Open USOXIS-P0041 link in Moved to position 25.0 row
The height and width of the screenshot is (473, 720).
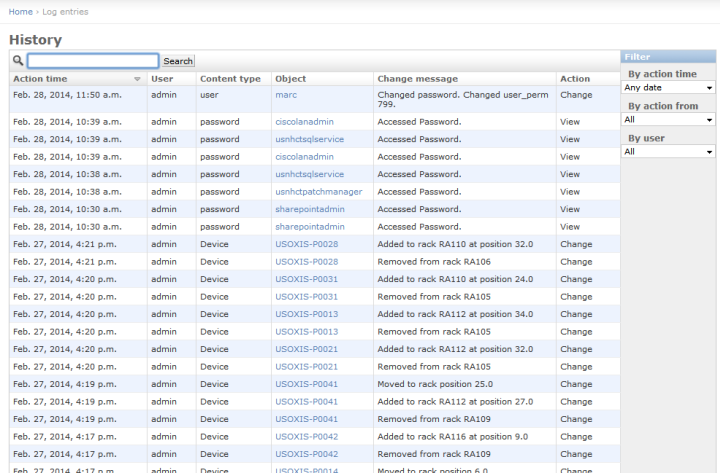[306, 384]
